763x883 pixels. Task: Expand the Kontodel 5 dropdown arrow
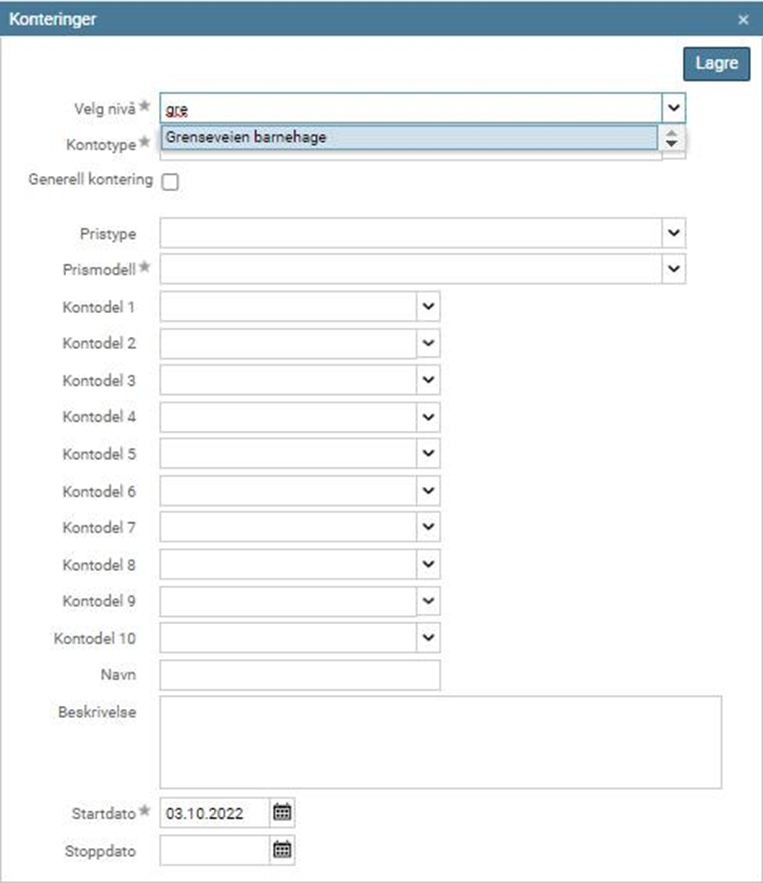coord(429,453)
